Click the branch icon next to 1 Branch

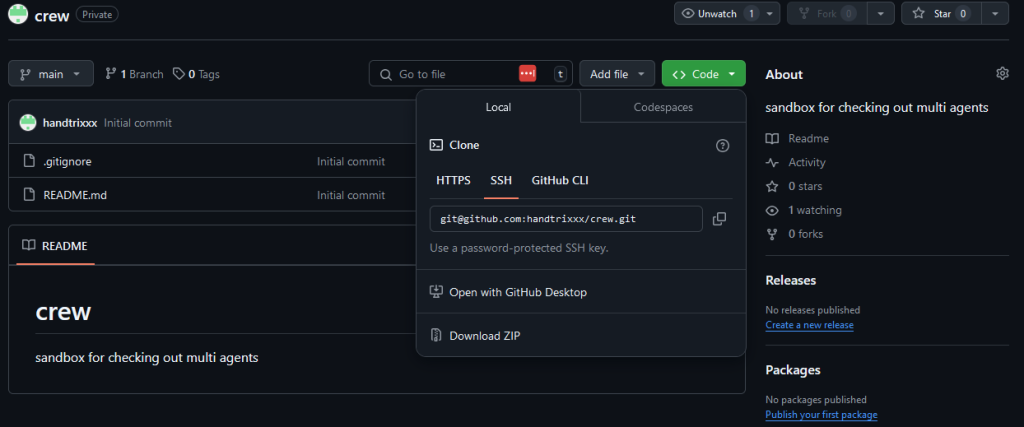[110, 74]
